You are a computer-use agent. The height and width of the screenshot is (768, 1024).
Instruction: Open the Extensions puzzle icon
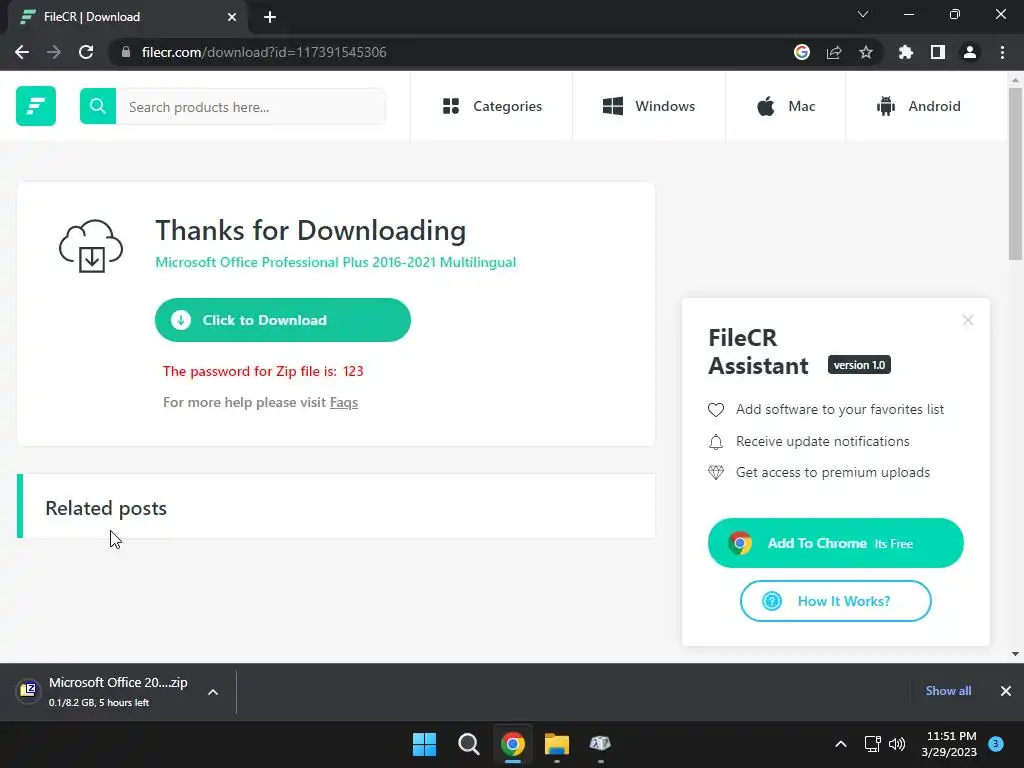pos(905,52)
